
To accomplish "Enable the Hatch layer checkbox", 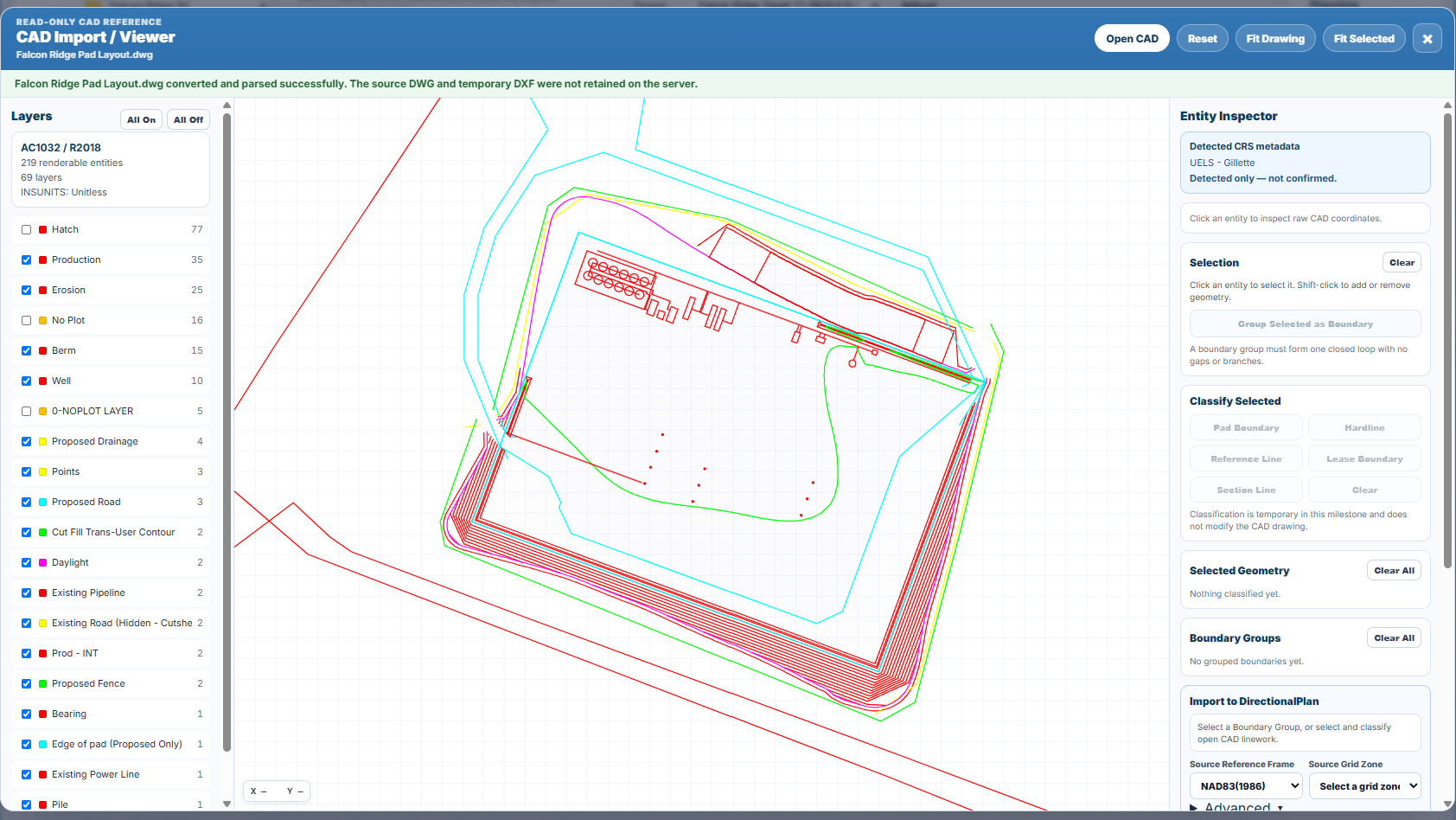I will [x=26, y=229].
